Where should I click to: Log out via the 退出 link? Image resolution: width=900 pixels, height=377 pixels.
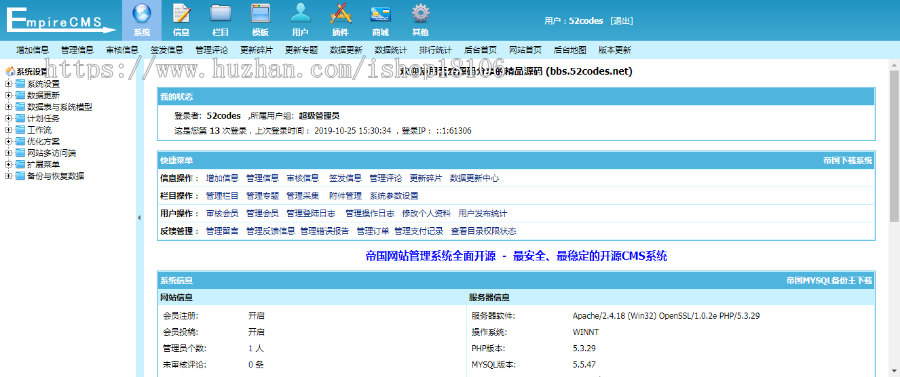click(621, 21)
